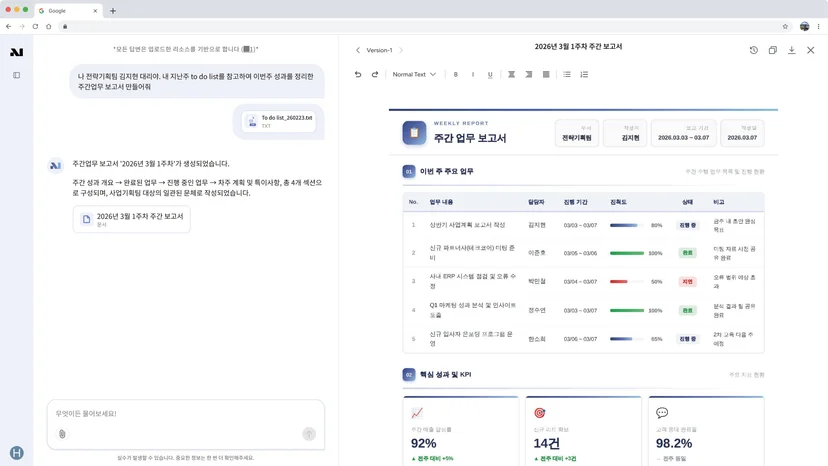This screenshot has width=828, height=466.
Task: Click the 지연 status badge in row 3
Action: (x=687, y=282)
